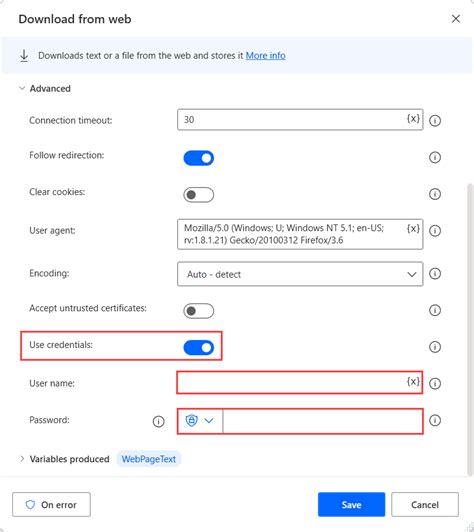
Task: Insert a variable into Connection timeout
Action: coord(413,118)
